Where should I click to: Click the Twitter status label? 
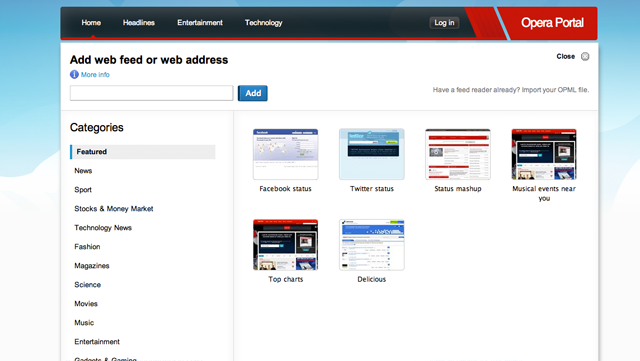(372, 189)
